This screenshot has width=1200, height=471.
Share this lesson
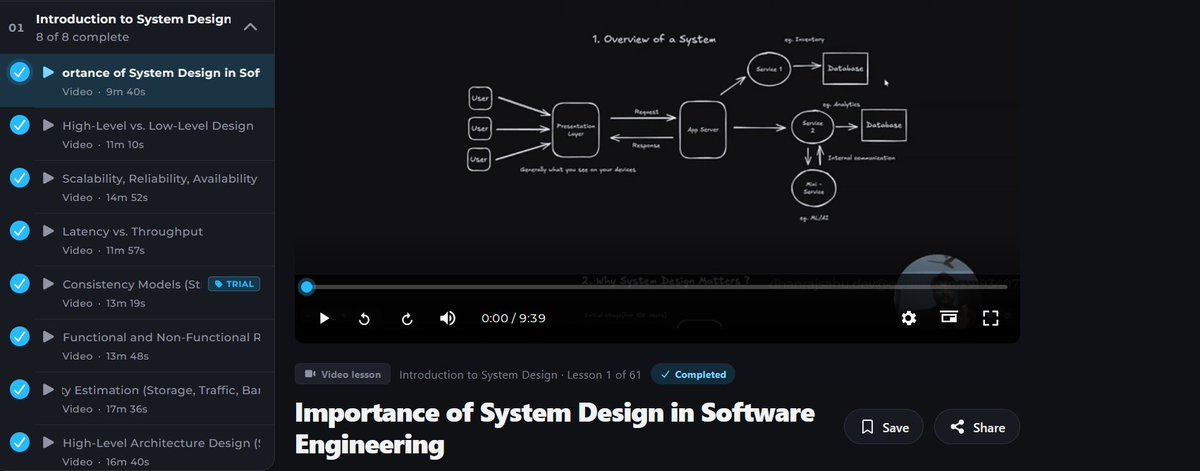coord(977,427)
